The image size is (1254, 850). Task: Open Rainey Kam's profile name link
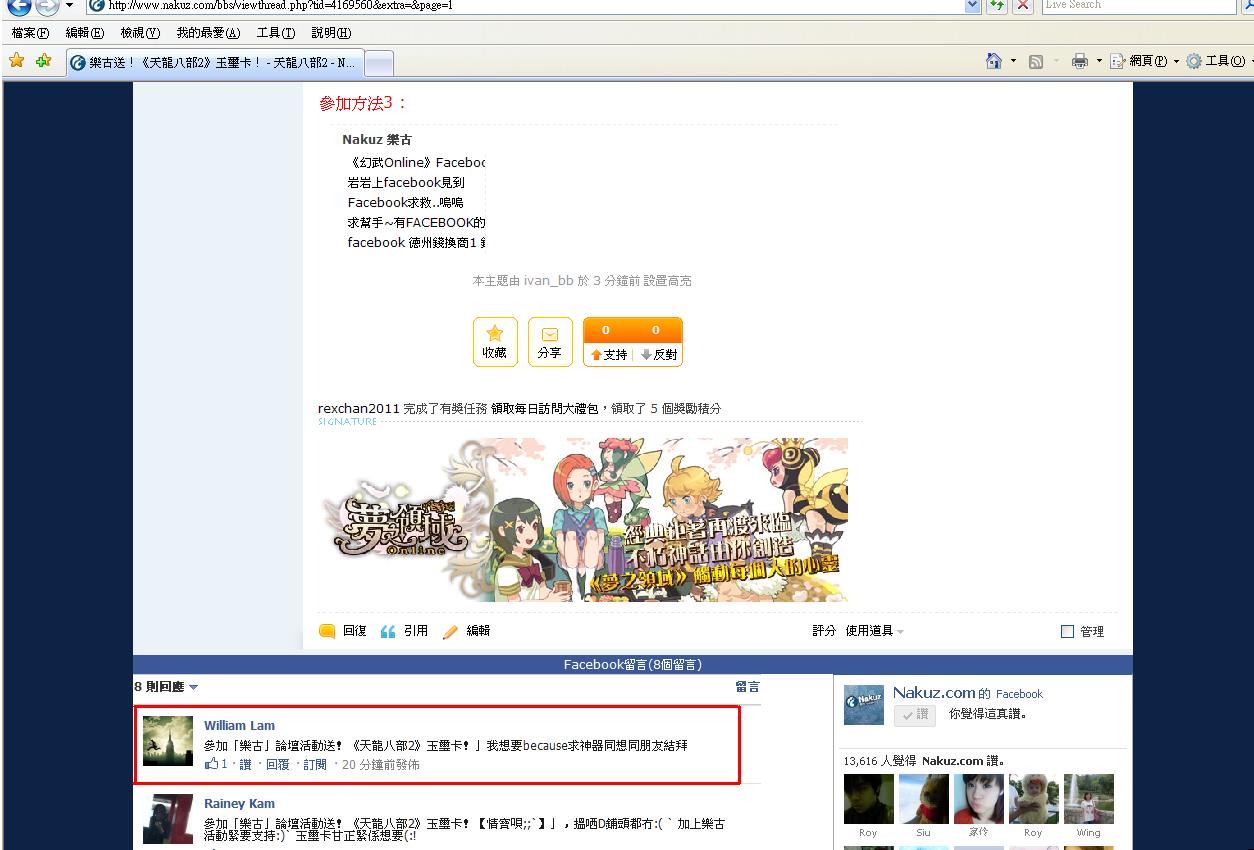(x=239, y=804)
